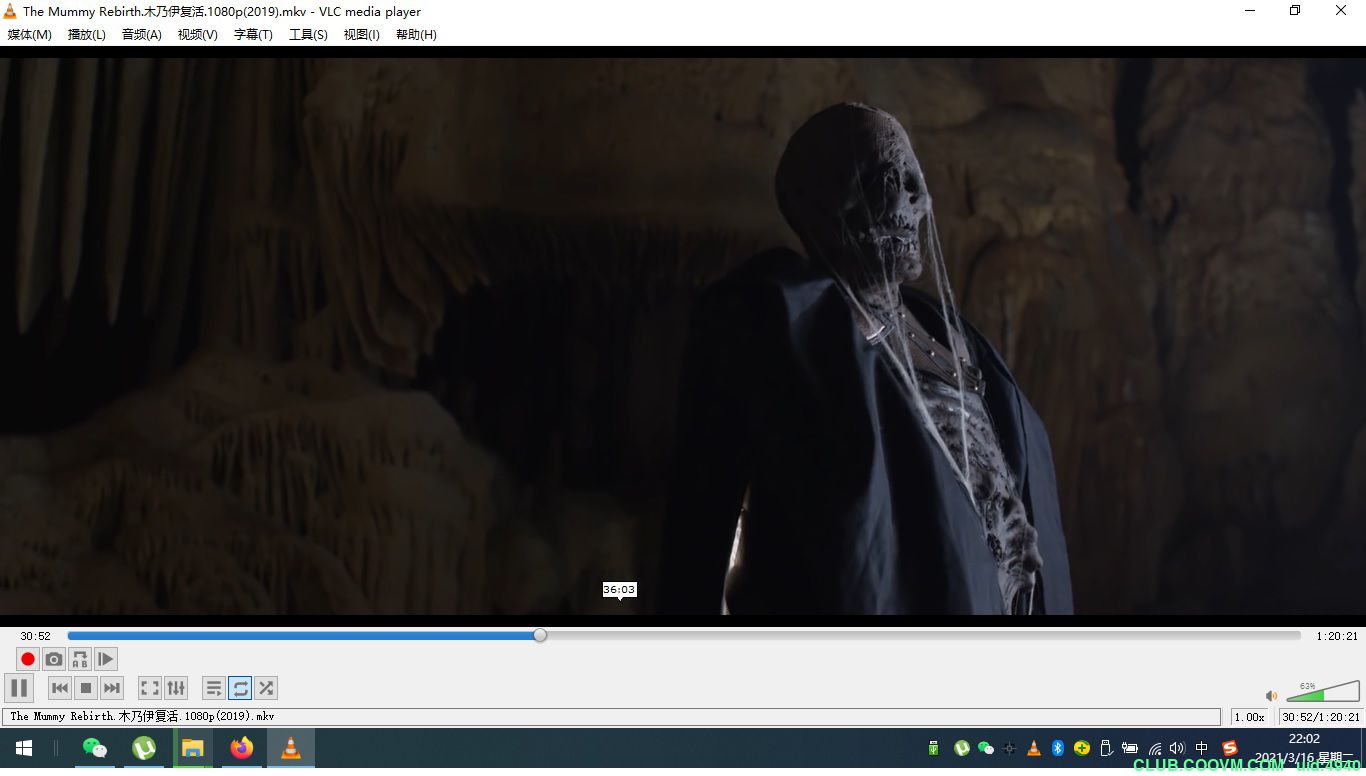Open the 视频(V) menu
This screenshot has width=1366, height=776.
click(x=198, y=34)
